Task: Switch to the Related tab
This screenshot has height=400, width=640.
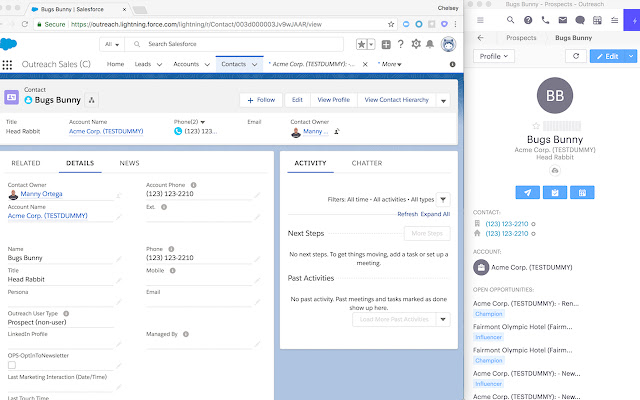Action: (x=26, y=162)
